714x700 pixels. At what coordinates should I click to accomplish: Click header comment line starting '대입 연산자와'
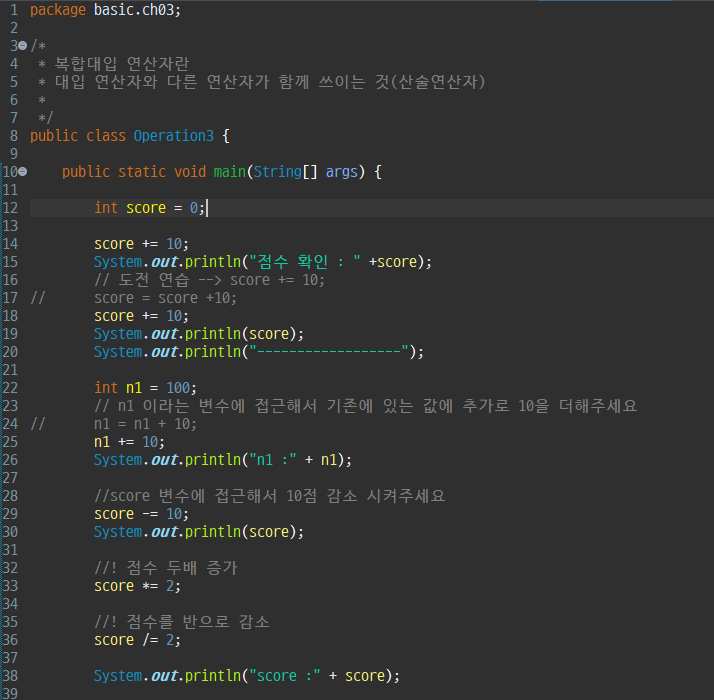click(270, 82)
